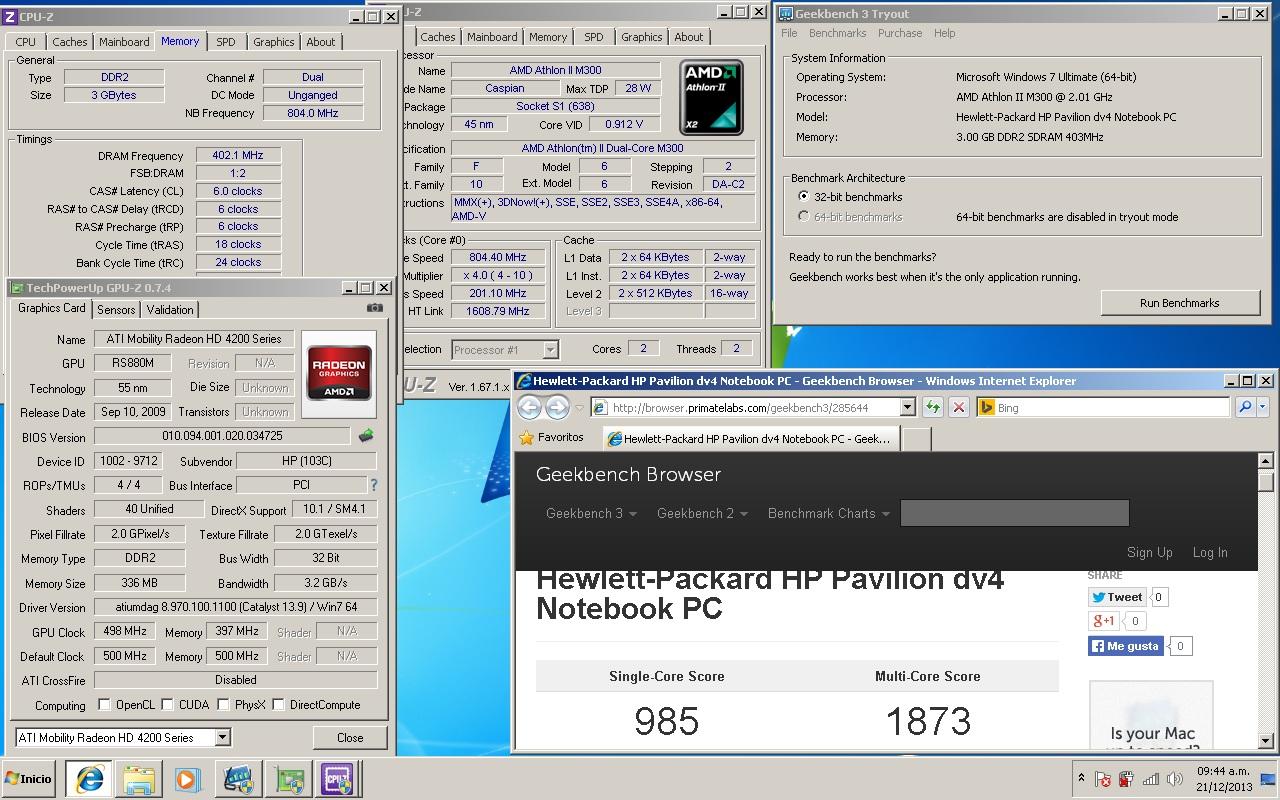This screenshot has width=1280, height=800.
Task: Select the 64-bit benchmarks radio button
Action: coord(804,216)
